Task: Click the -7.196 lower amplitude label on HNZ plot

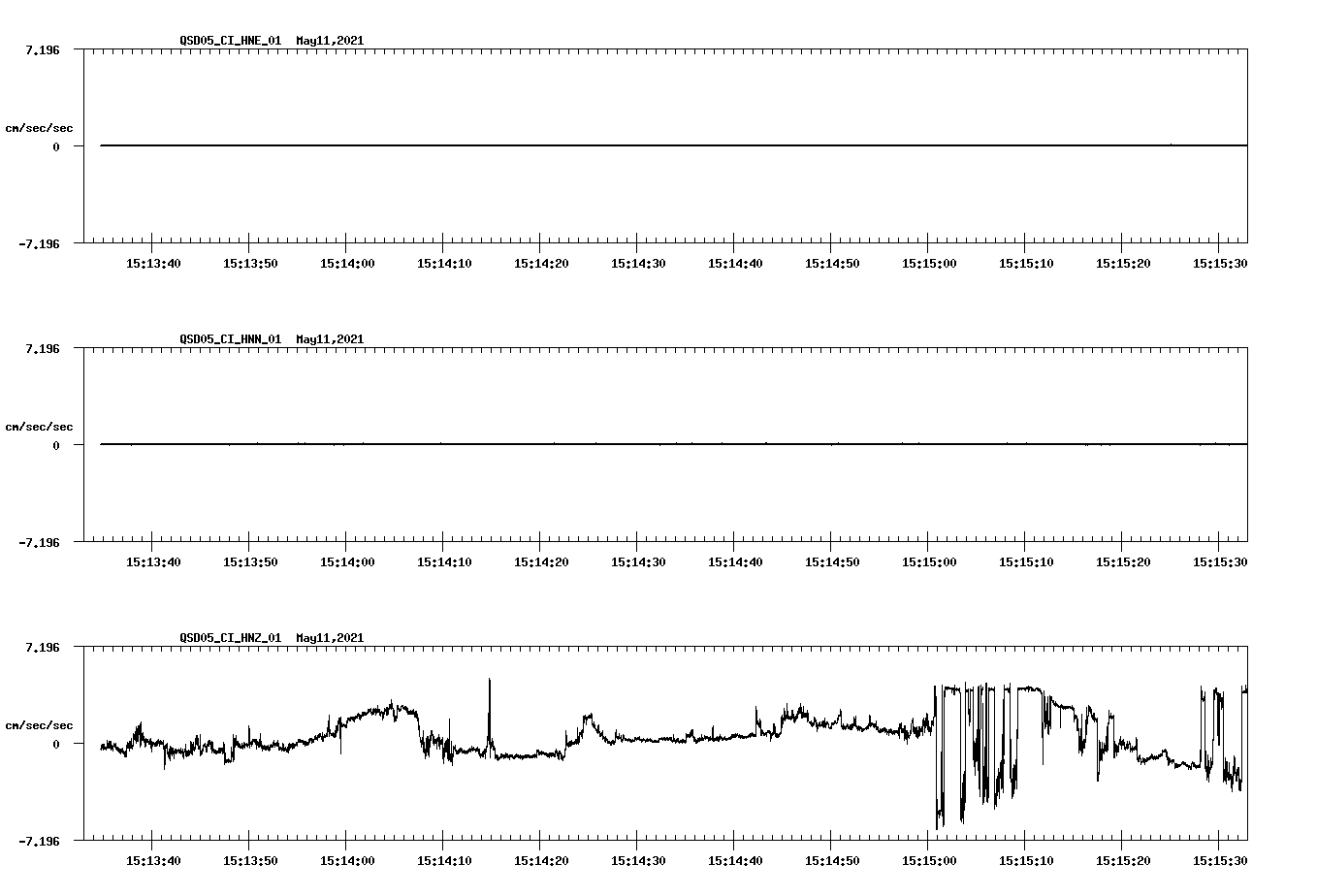Action: (39, 842)
